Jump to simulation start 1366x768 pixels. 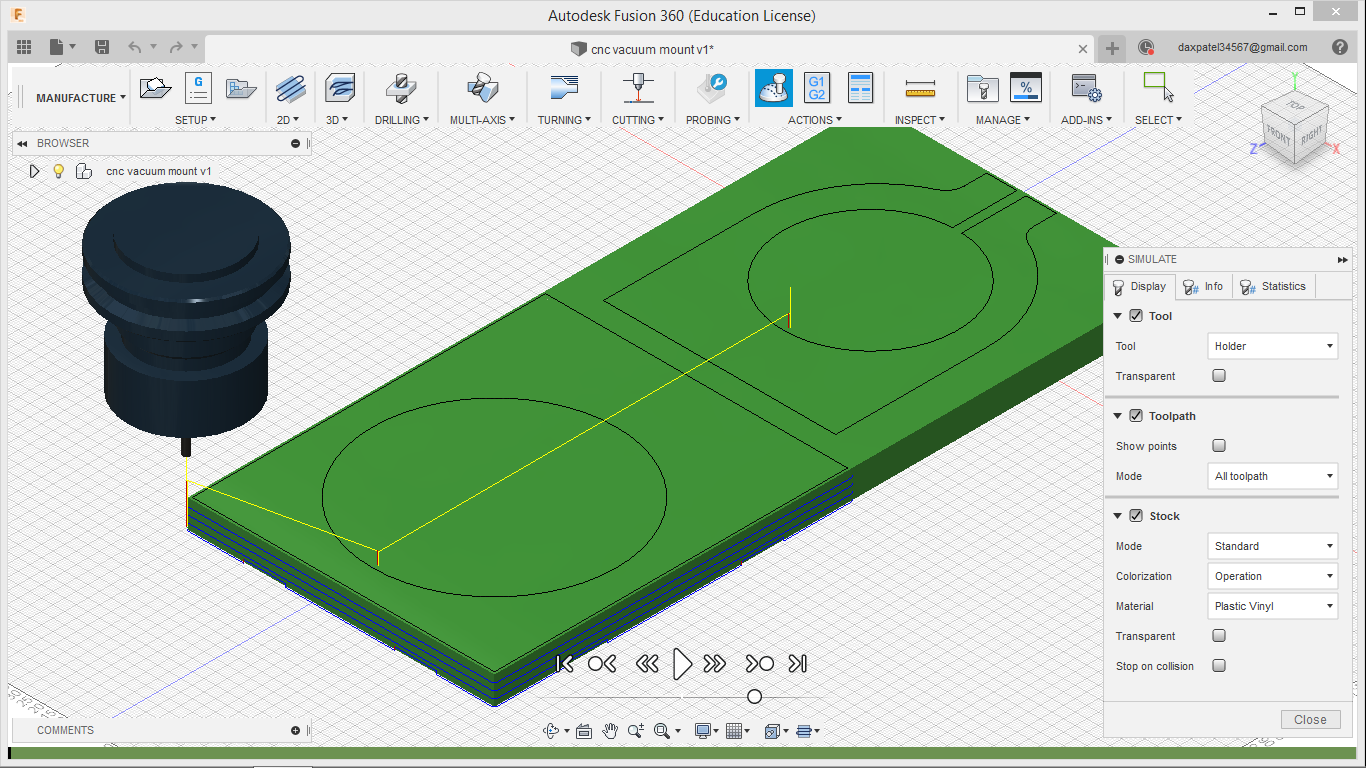[565, 663]
